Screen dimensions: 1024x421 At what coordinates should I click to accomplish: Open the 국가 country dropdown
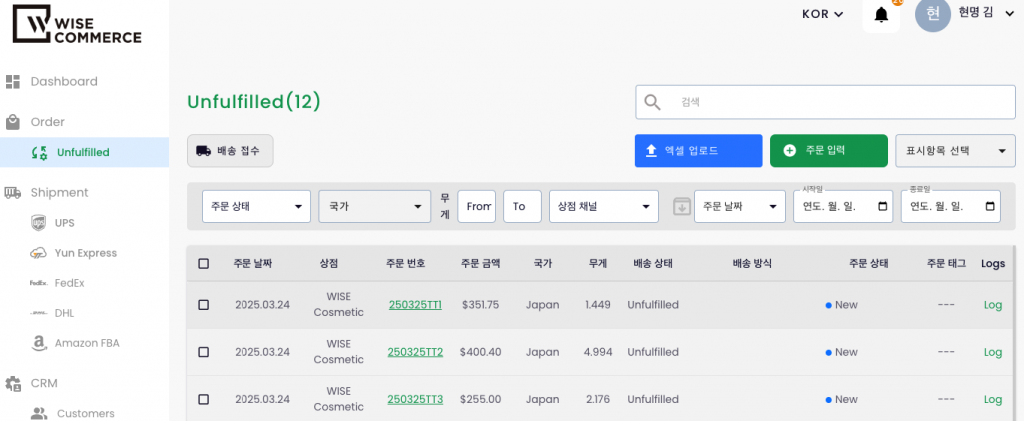374,207
